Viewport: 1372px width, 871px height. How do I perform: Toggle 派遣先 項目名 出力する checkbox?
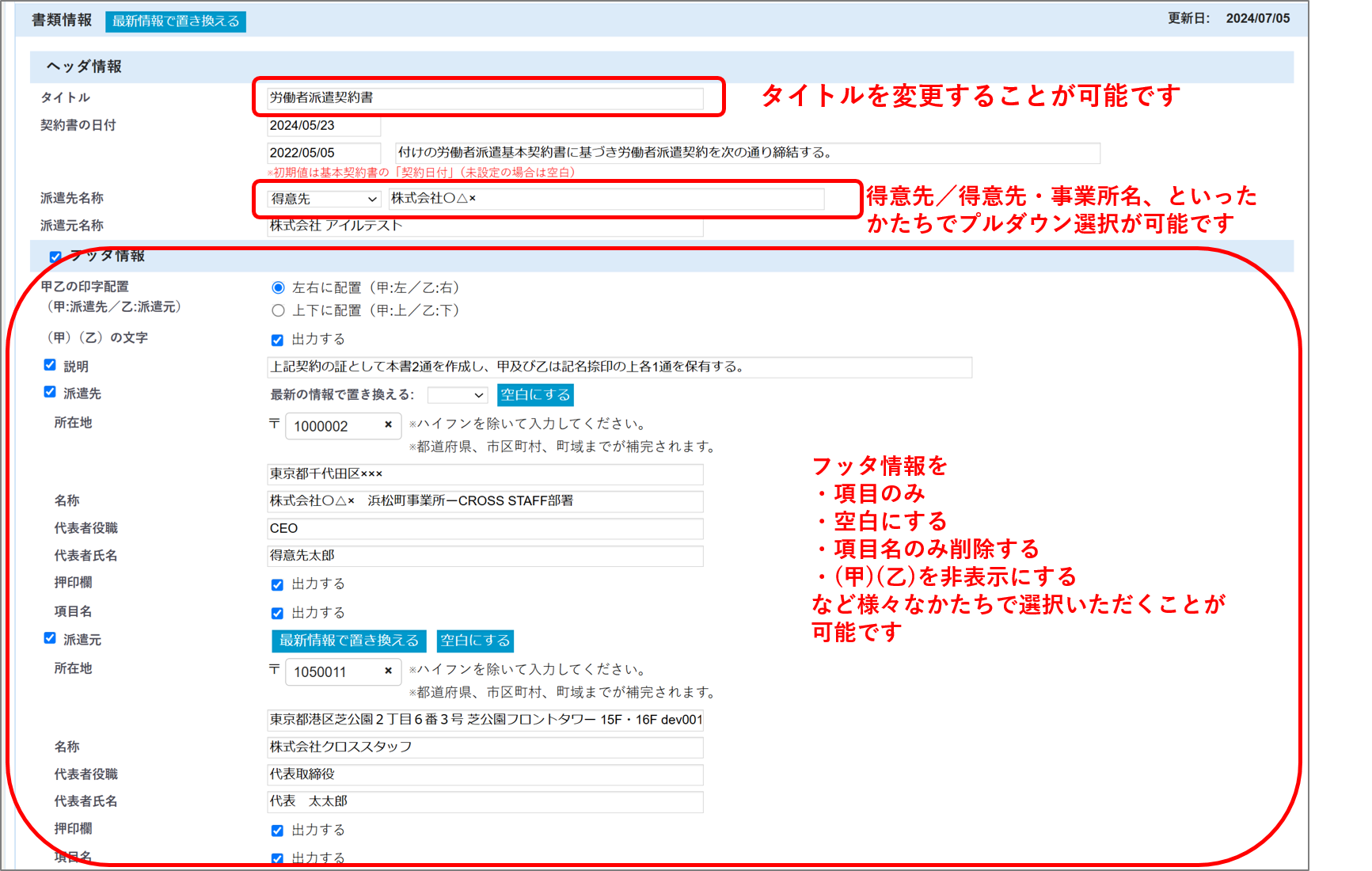[x=277, y=614]
